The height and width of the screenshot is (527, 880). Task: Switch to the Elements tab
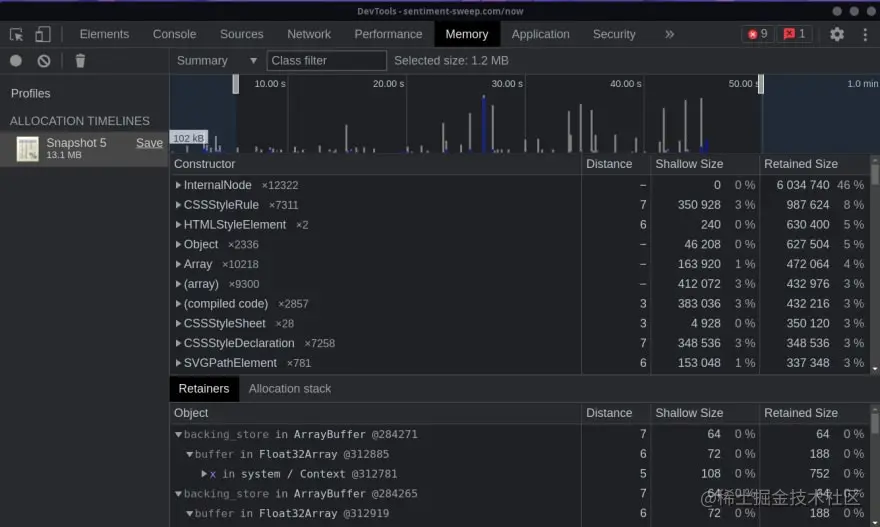tap(104, 34)
